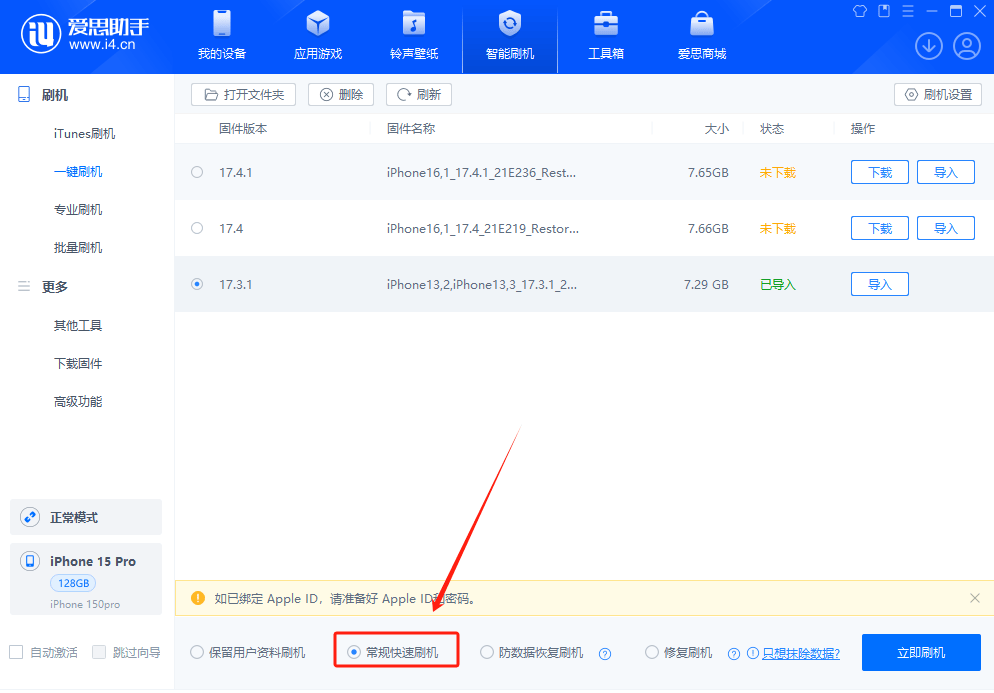Open the 工具箱 tab

(605, 36)
